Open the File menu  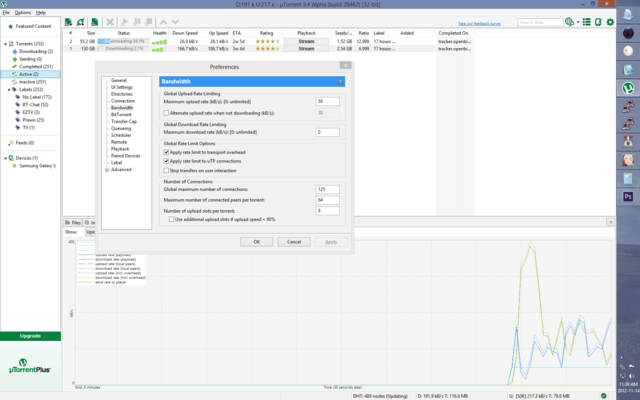click(6, 13)
